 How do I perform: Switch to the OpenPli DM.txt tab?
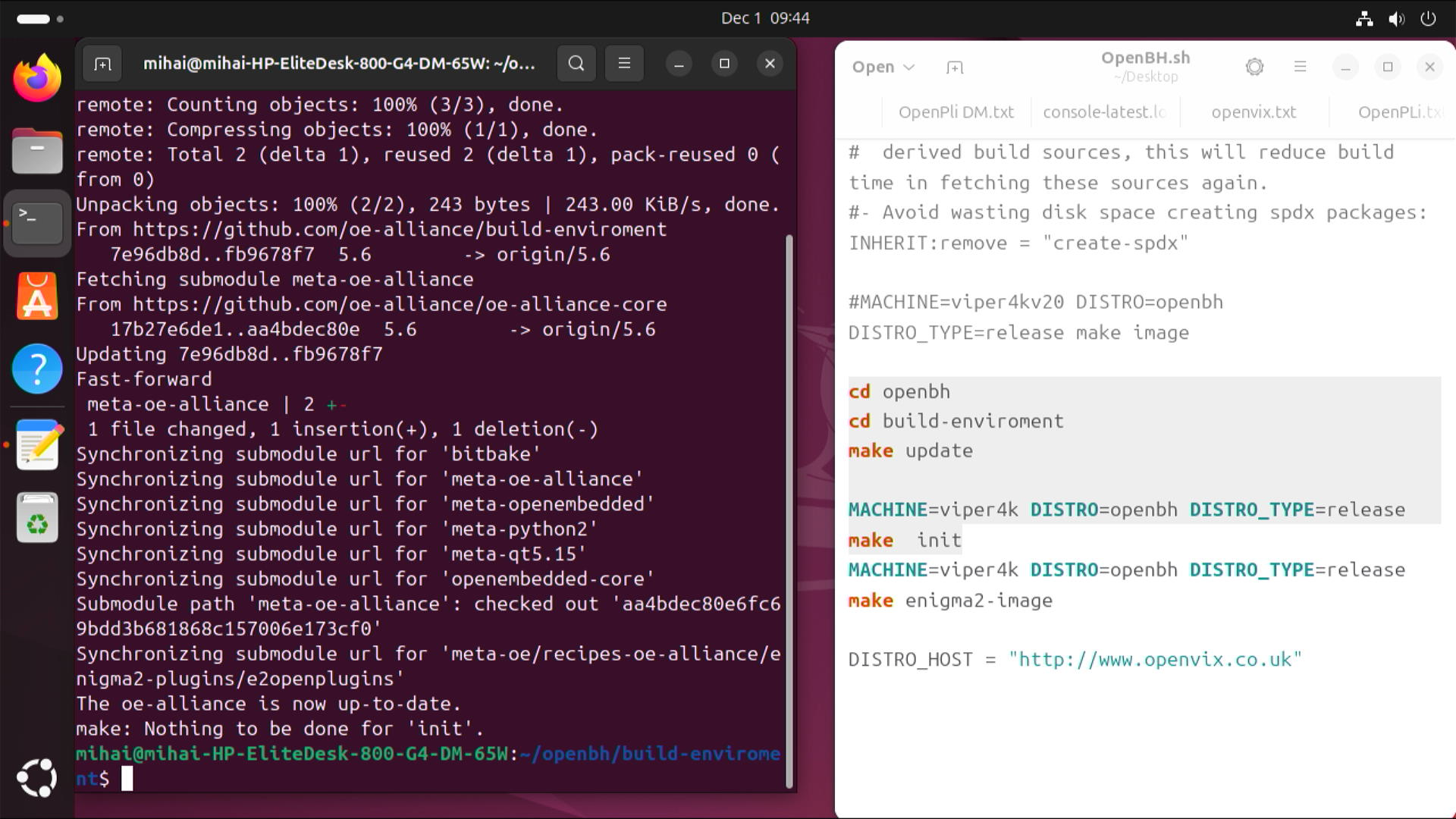pos(955,112)
